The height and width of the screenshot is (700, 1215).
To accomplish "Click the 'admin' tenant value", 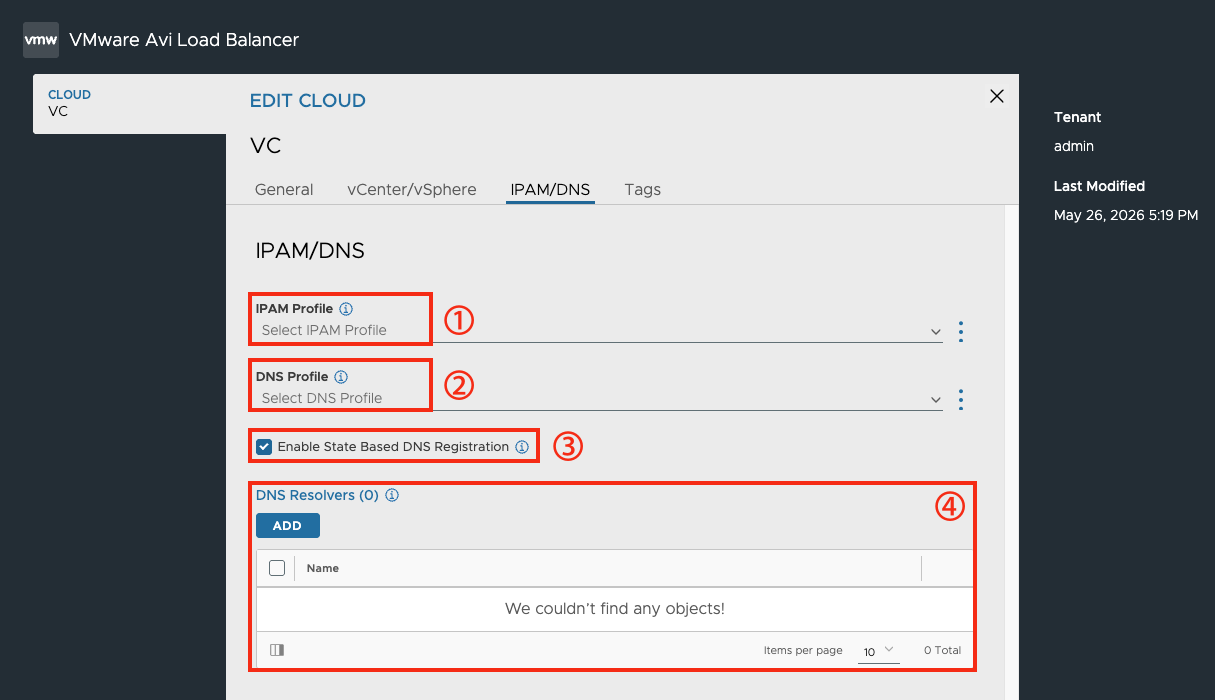I will tap(1074, 146).
